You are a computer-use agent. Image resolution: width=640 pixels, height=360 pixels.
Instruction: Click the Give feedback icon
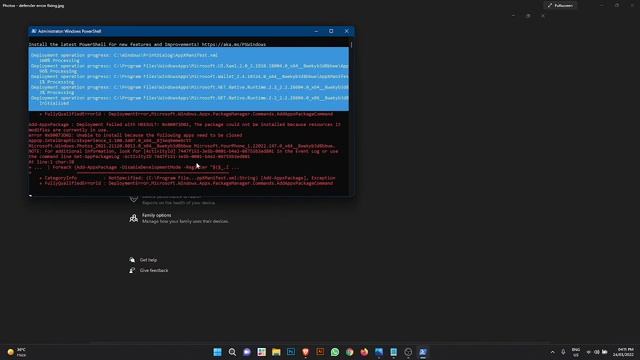pos(132,270)
